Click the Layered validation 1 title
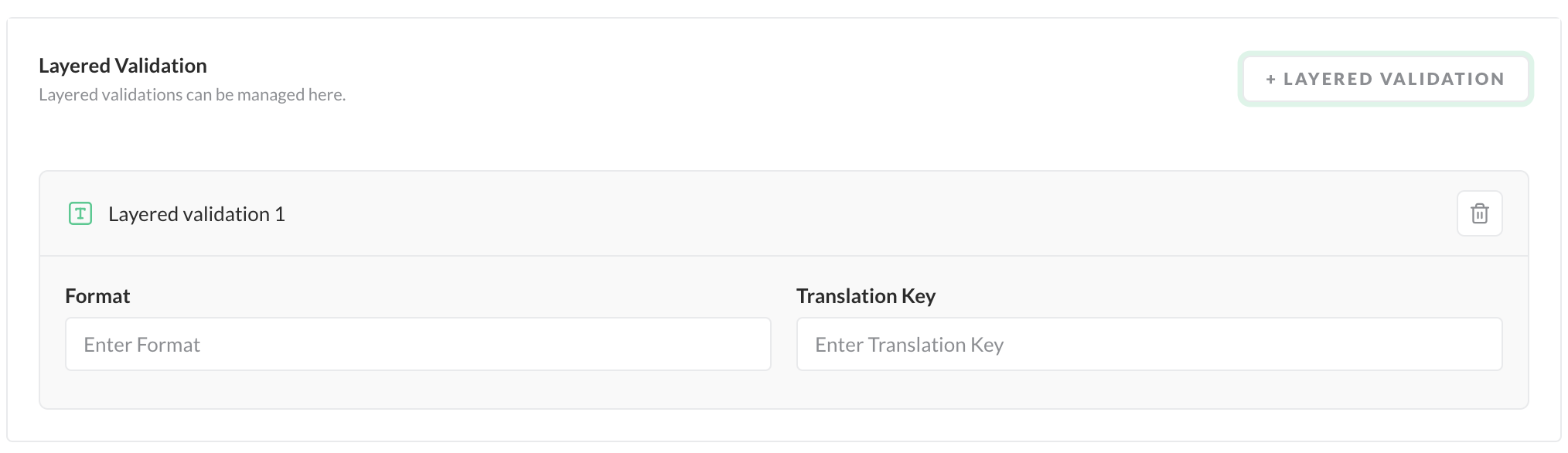The image size is (1568, 453). pyautogui.click(x=196, y=214)
